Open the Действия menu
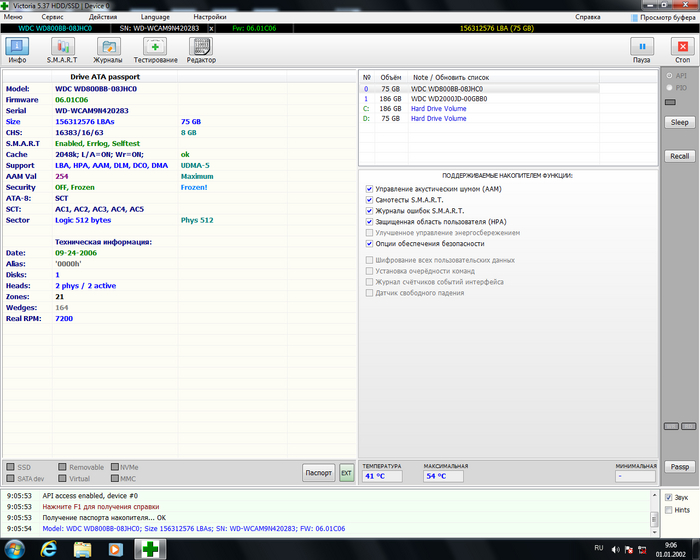The image size is (700, 560). pos(102,17)
